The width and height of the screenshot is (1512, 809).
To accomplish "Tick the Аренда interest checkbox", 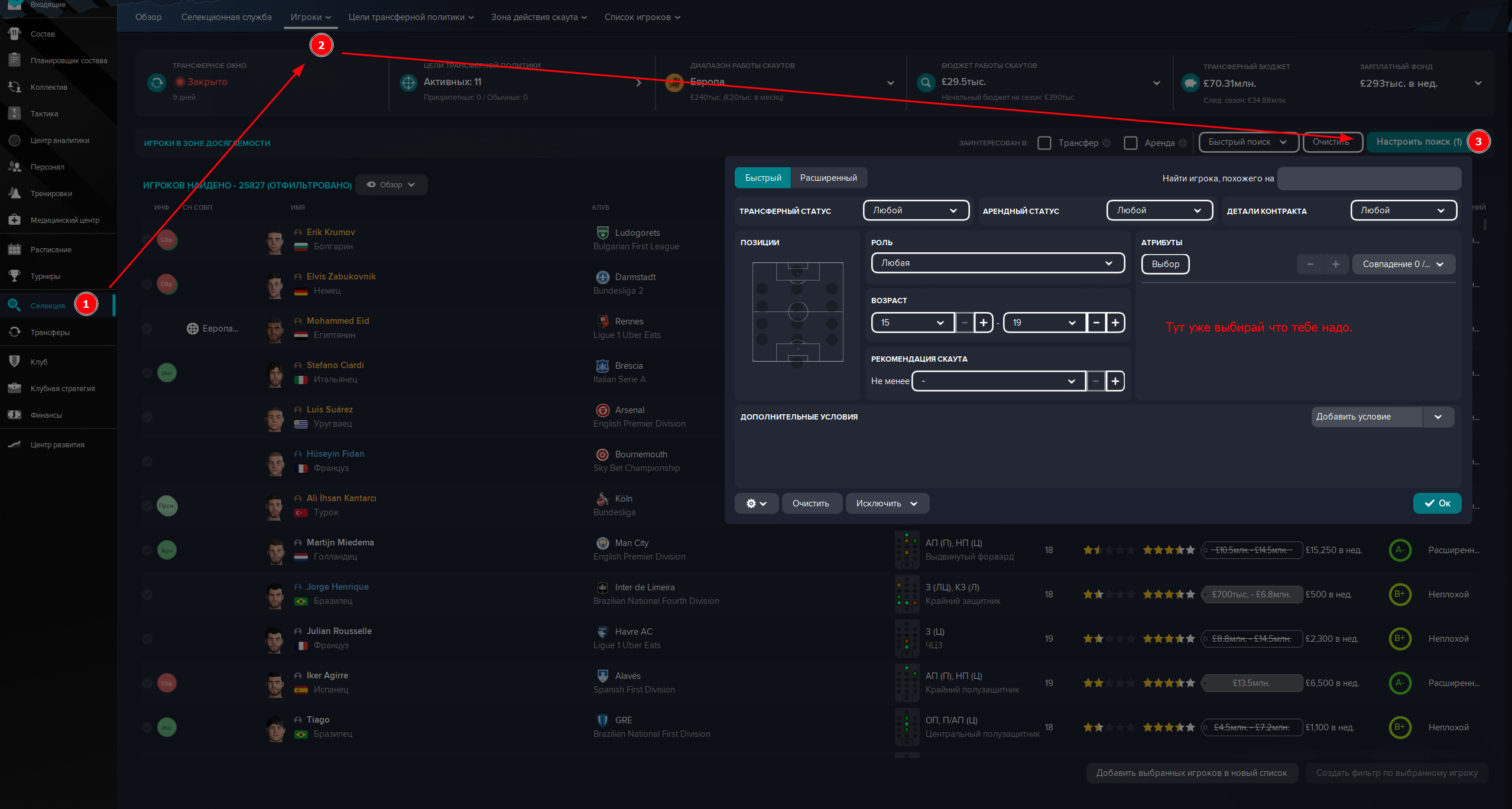I will (x=1130, y=143).
